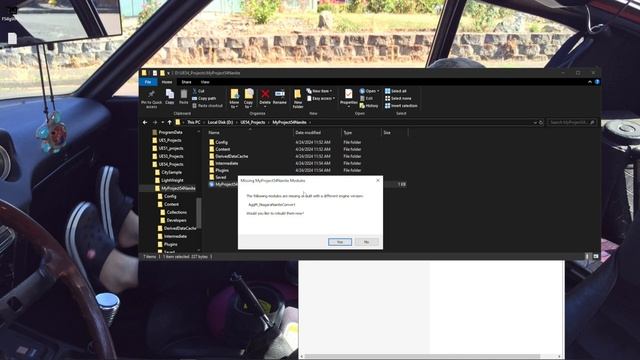Click Select none in ribbon
The image size is (640, 360).
pyautogui.click(x=398, y=98)
